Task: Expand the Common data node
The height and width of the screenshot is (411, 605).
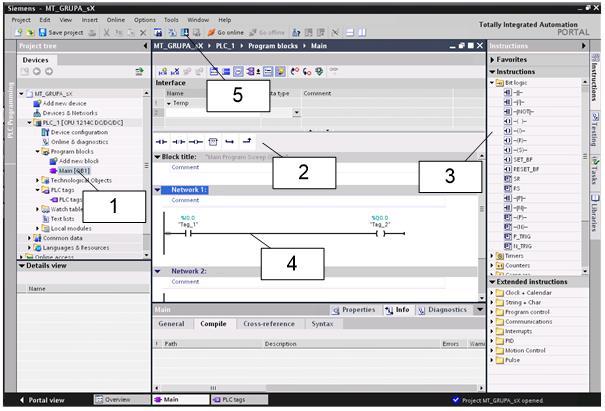Action: [29, 238]
